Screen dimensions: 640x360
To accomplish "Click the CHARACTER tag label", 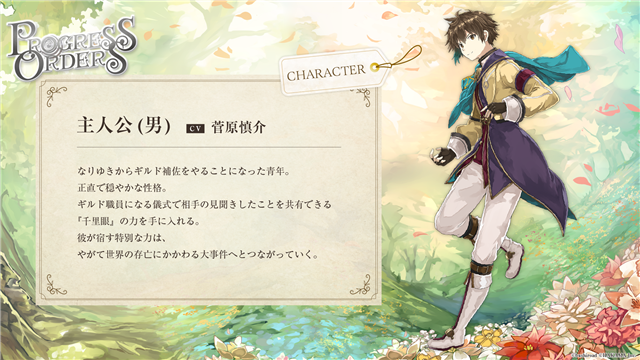I will (x=326, y=73).
